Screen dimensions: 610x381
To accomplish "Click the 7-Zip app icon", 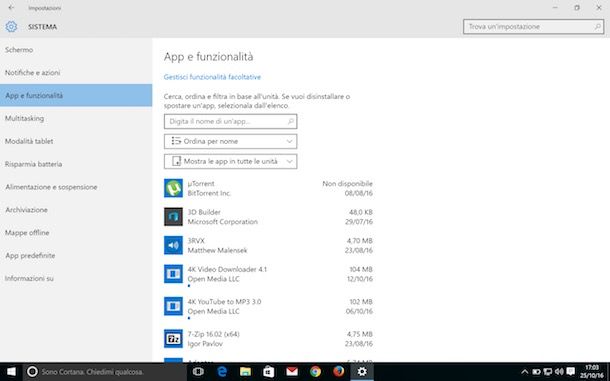I will [x=173, y=339].
